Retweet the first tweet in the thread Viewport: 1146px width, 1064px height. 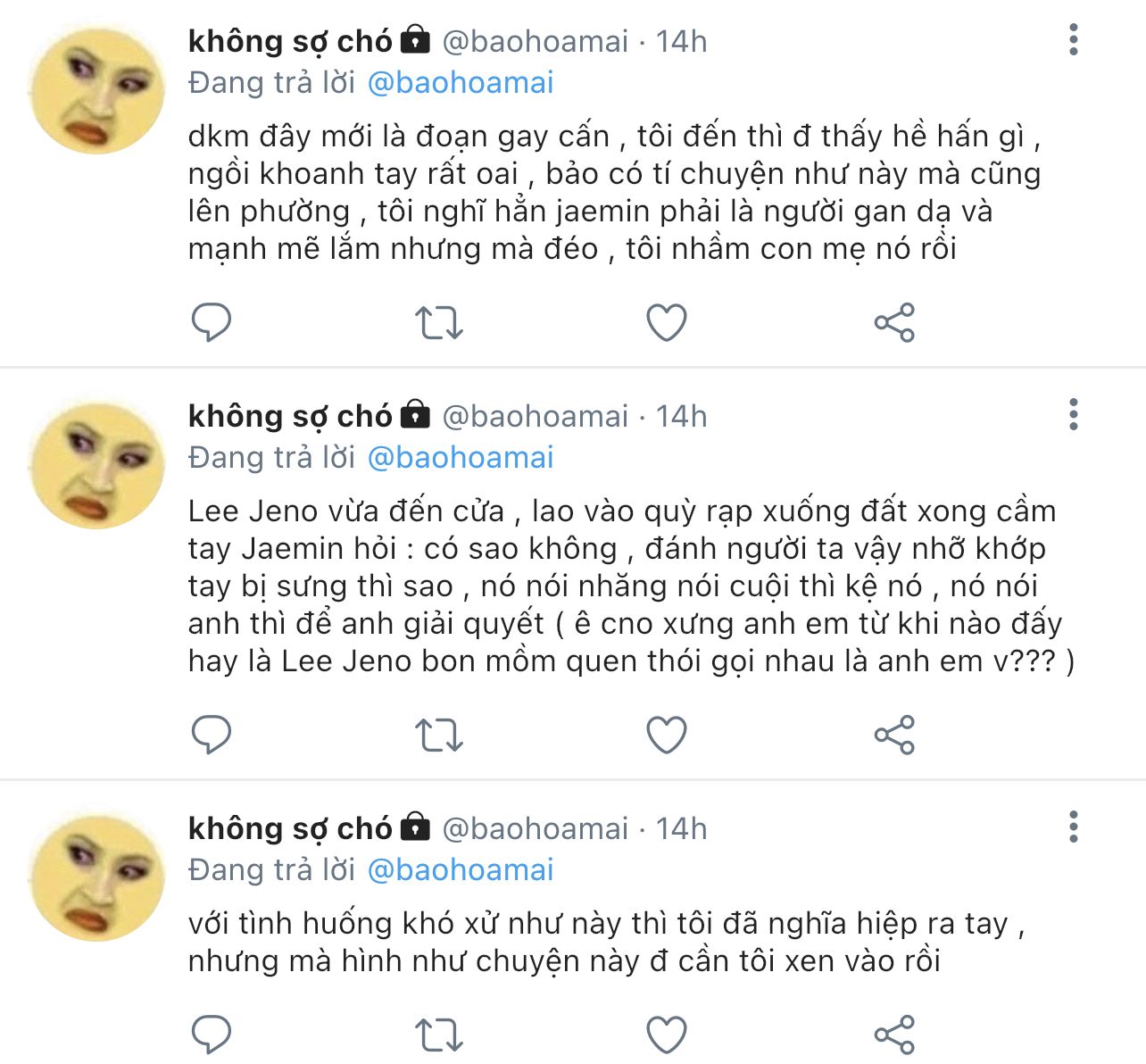pyautogui.click(x=439, y=322)
